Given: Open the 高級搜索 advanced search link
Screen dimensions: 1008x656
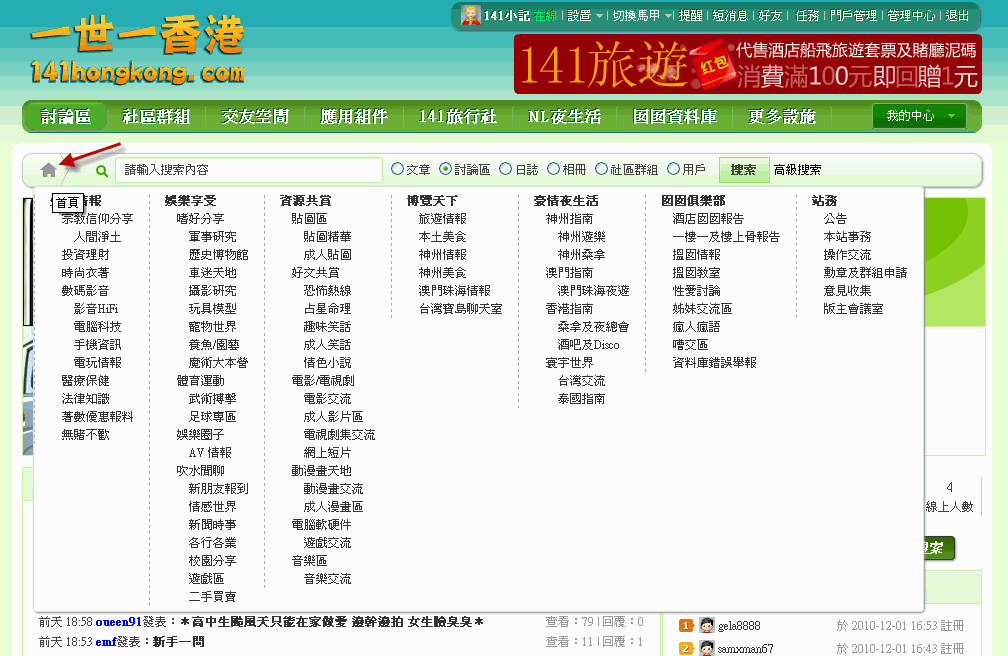Looking at the screenshot, I should pos(797,170).
